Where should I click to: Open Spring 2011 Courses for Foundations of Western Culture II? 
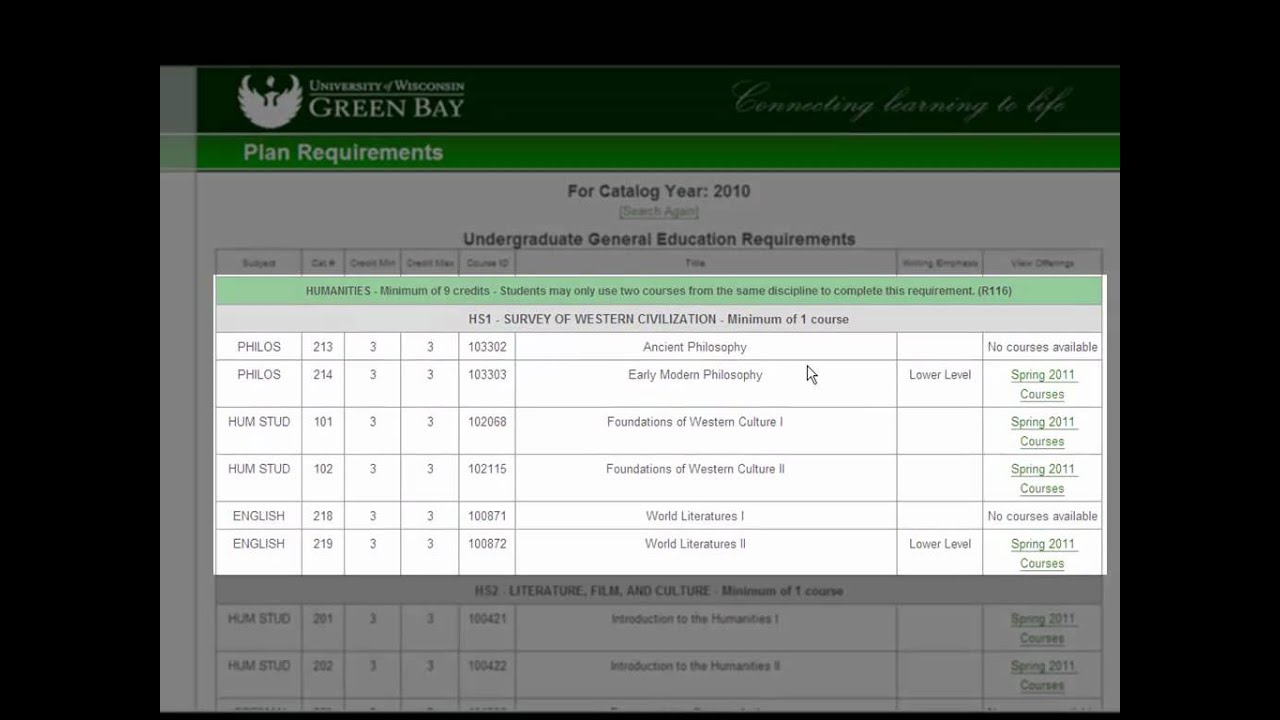[1042, 478]
